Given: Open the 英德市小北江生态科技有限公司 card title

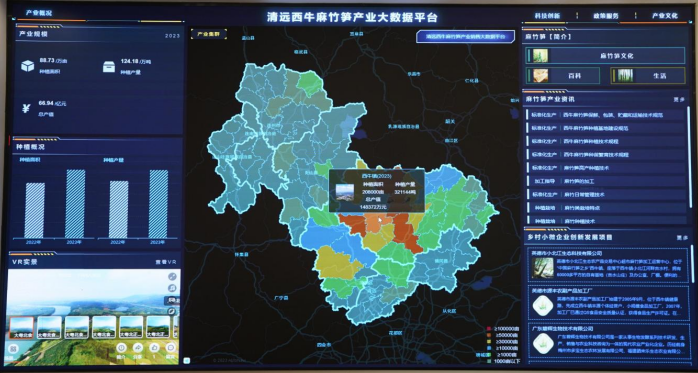Looking at the screenshot, I should click(567, 253).
